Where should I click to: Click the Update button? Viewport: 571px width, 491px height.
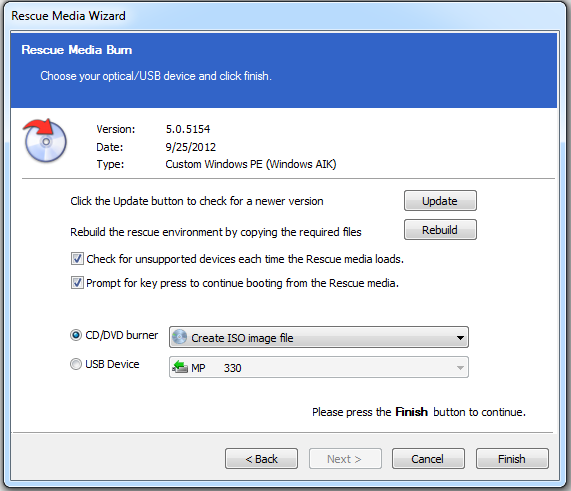[440, 201]
